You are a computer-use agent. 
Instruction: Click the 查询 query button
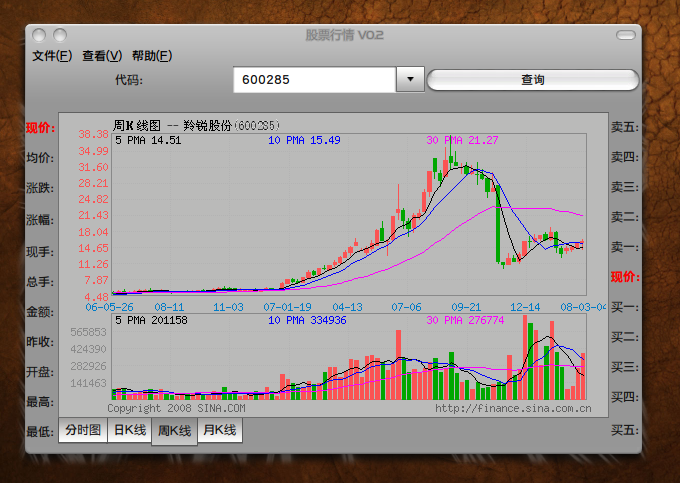point(533,80)
